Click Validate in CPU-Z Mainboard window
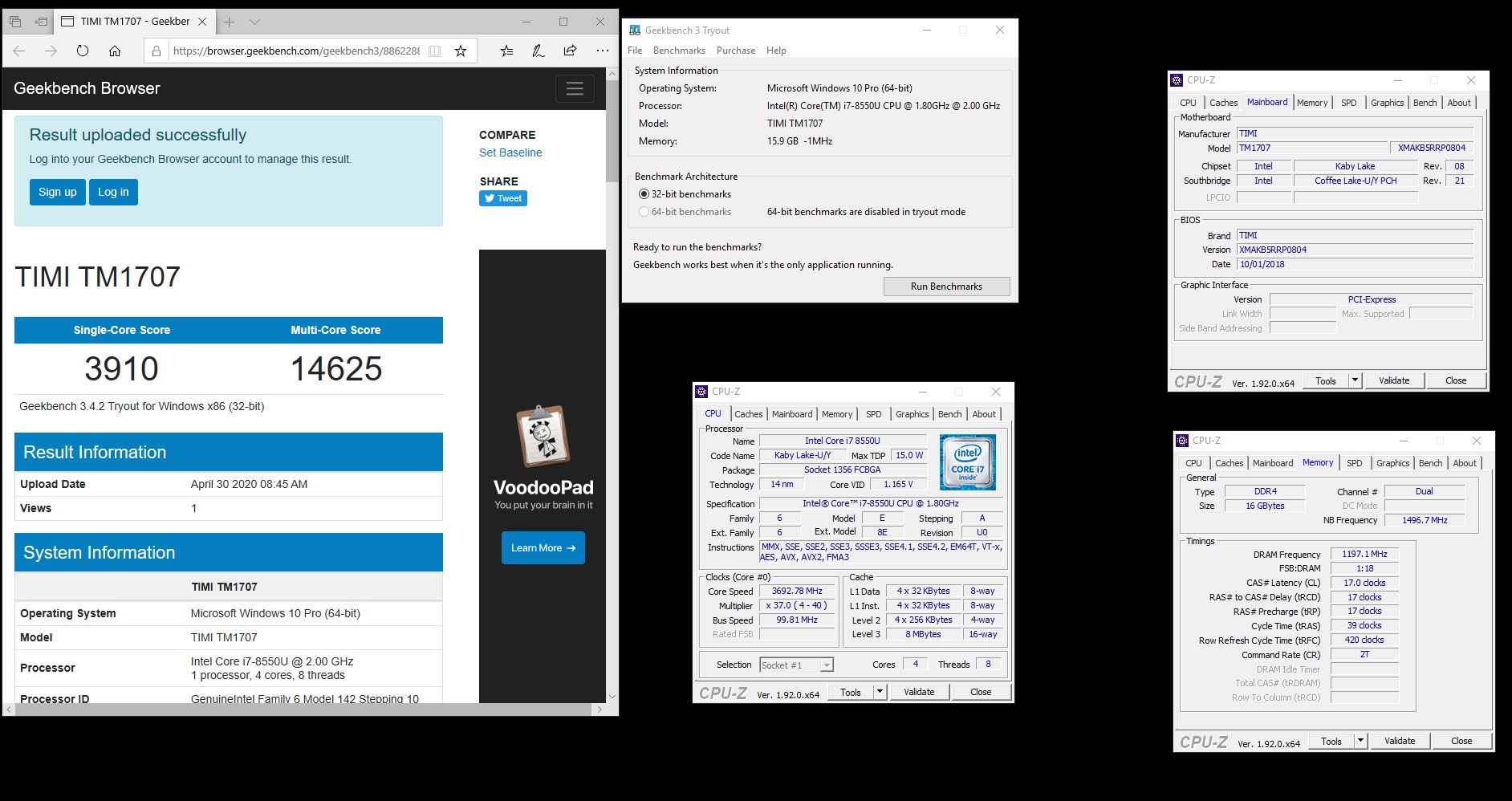1512x801 pixels. (x=1394, y=380)
